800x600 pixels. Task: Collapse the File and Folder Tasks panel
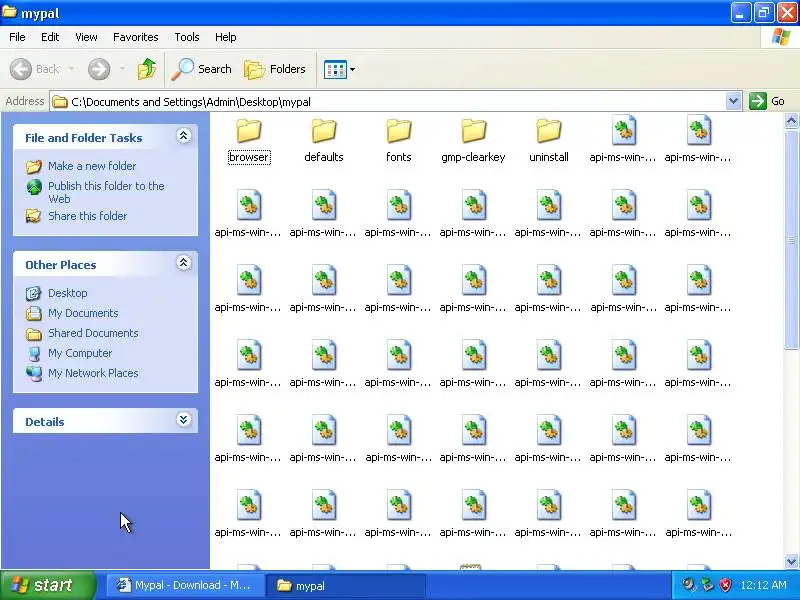(x=184, y=136)
